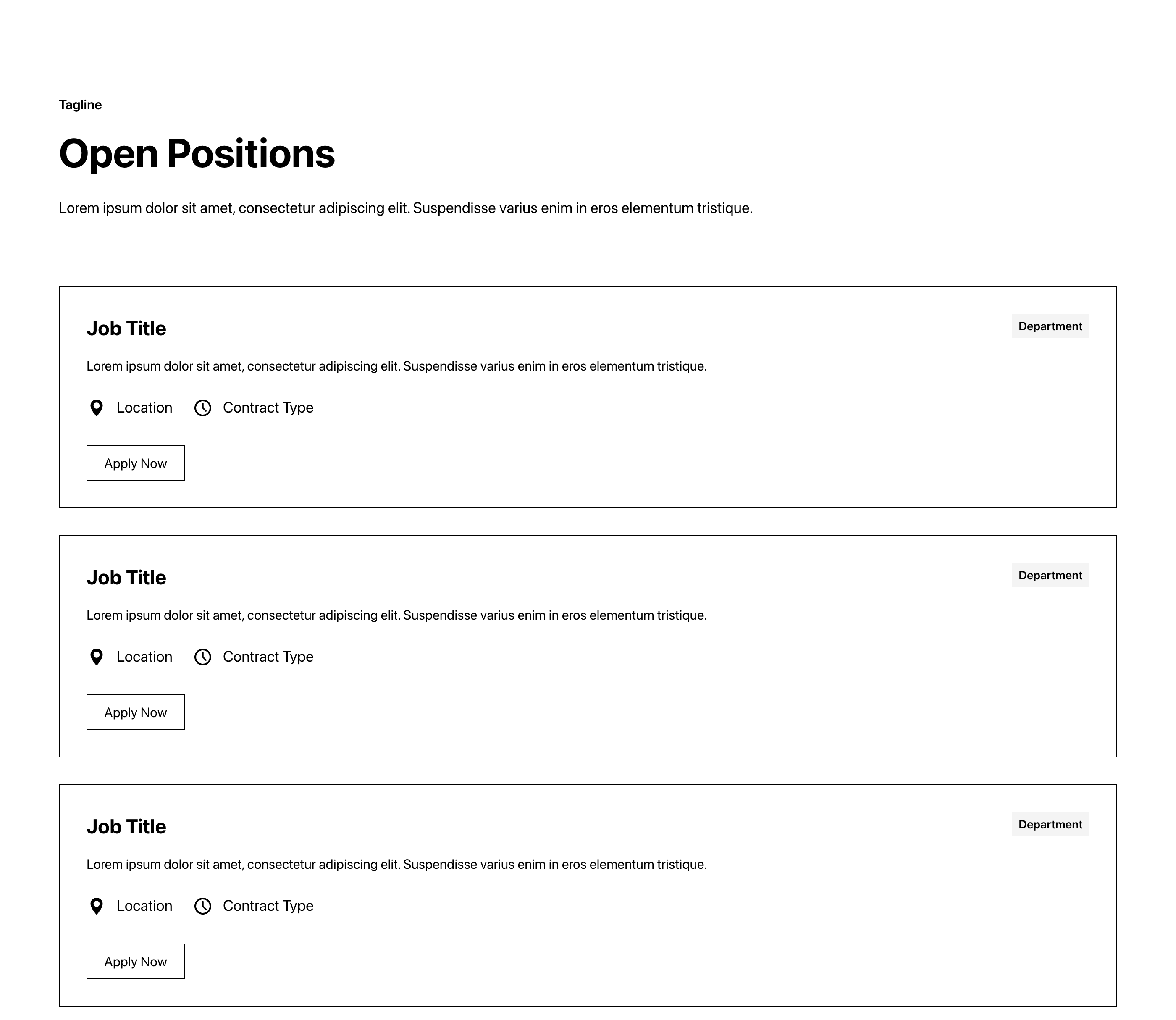Select the Department tag on first job card
Viewport: 1176px width, 1020px height.
pyautogui.click(x=1050, y=326)
